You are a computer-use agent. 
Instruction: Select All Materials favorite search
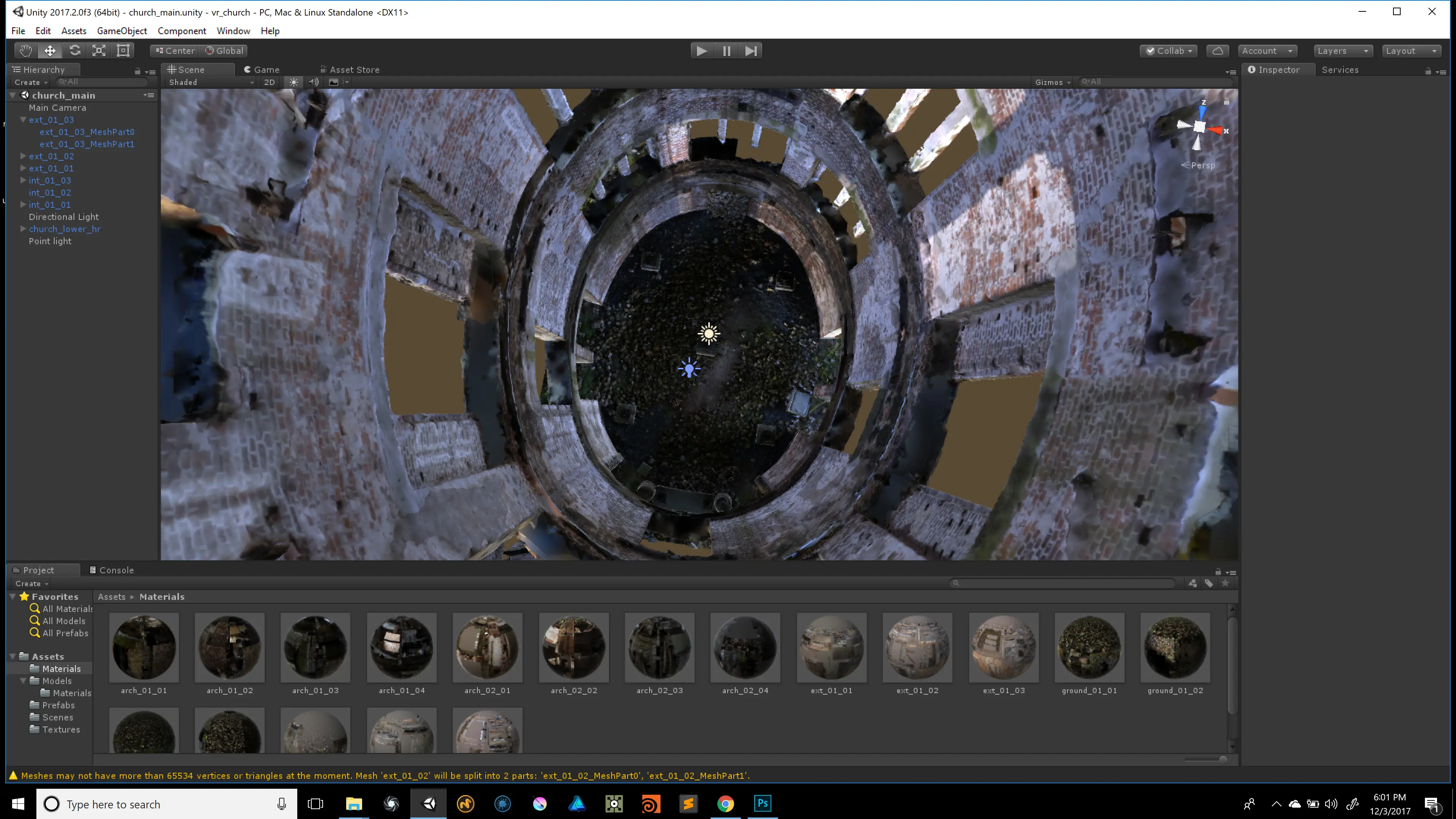[67, 609]
